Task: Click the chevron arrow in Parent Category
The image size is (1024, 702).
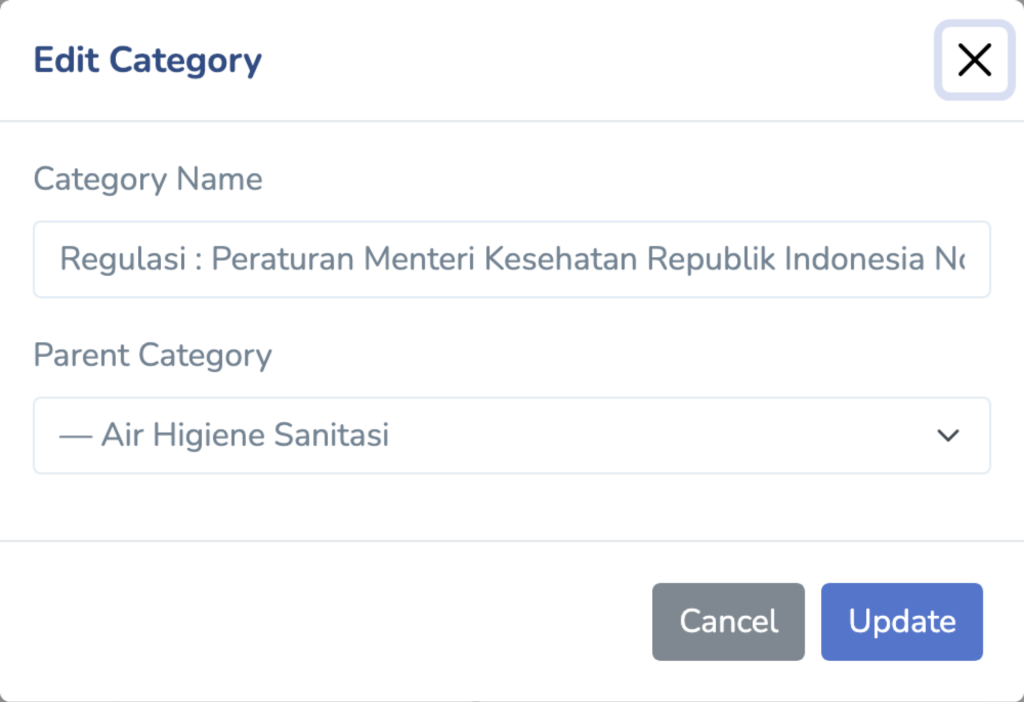Action: (x=947, y=436)
